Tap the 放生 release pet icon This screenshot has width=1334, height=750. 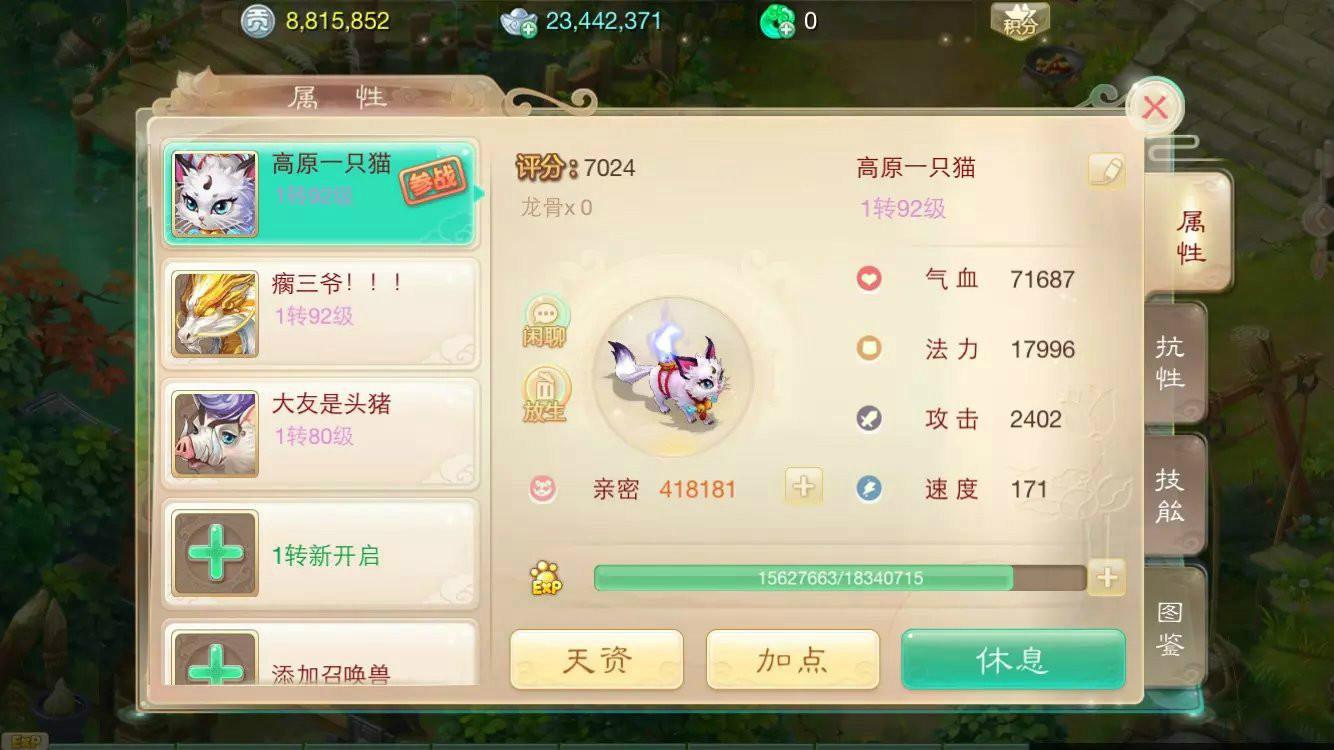(x=545, y=394)
